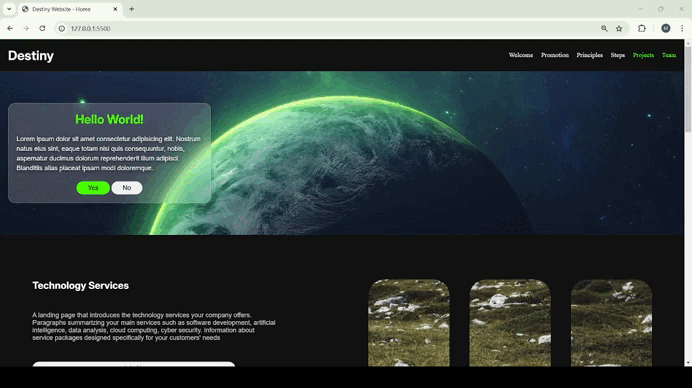Open the tab search dropdown arrow
Viewport: 692px width, 388px height.
click(x=9, y=9)
